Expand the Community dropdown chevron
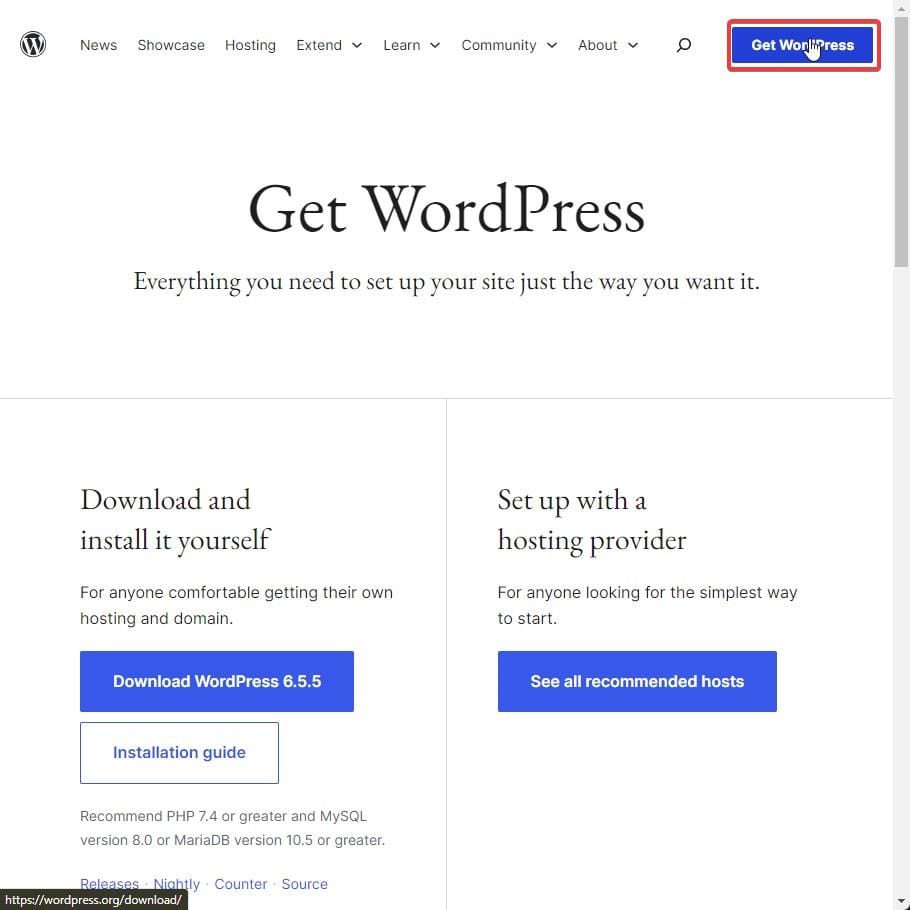910x910 pixels. click(x=552, y=45)
